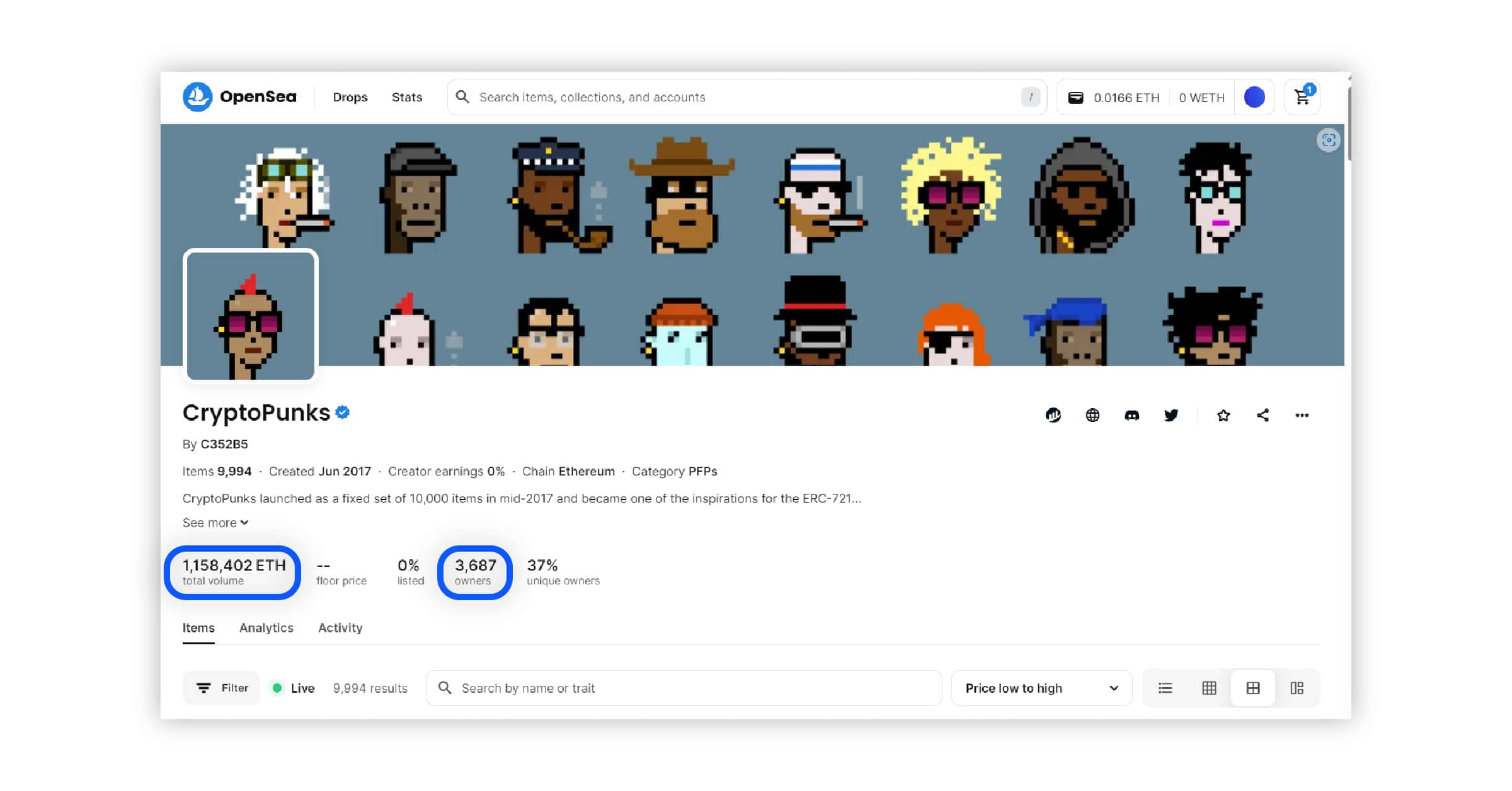The height and width of the screenshot is (791, 1512).
Task: Switch to list view icon
Action: pyautogui.click(x=1165, y=688)
